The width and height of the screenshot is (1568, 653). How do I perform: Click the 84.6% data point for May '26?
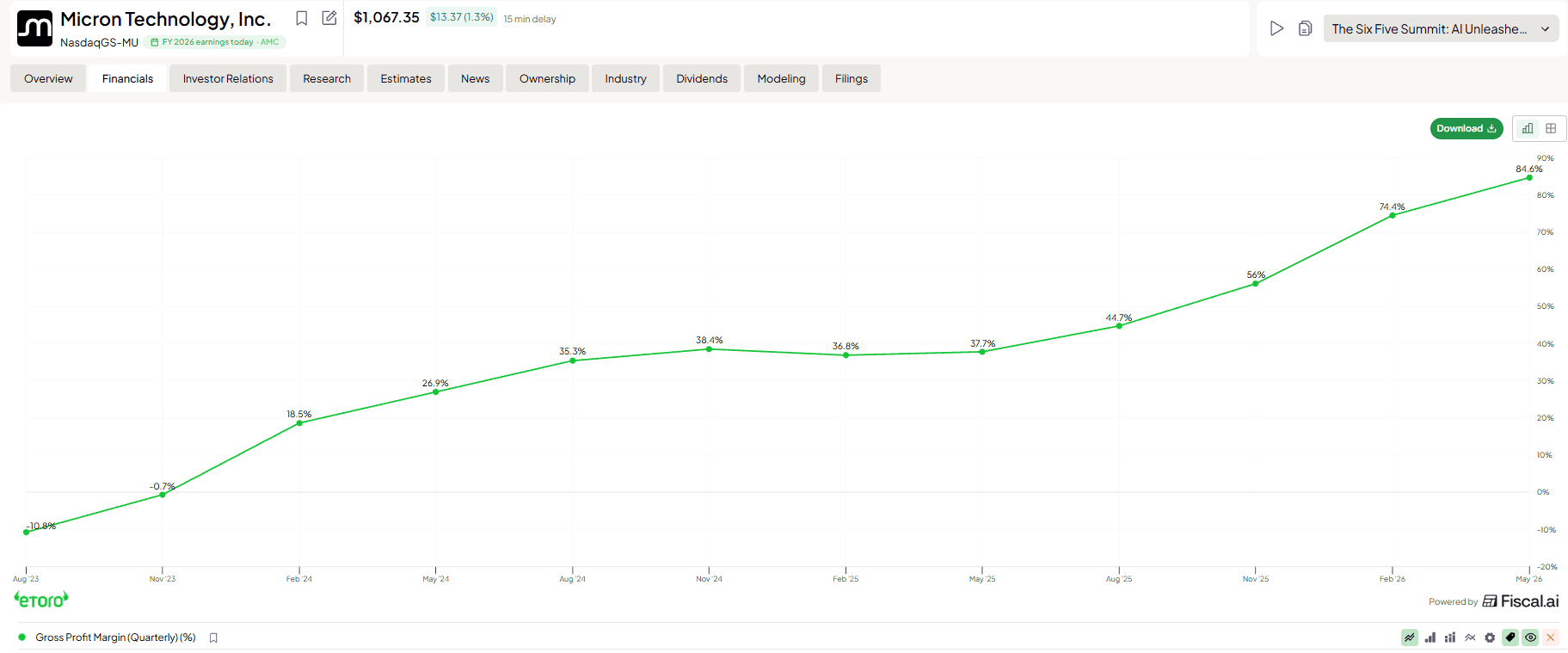[x=1529, y=178]
